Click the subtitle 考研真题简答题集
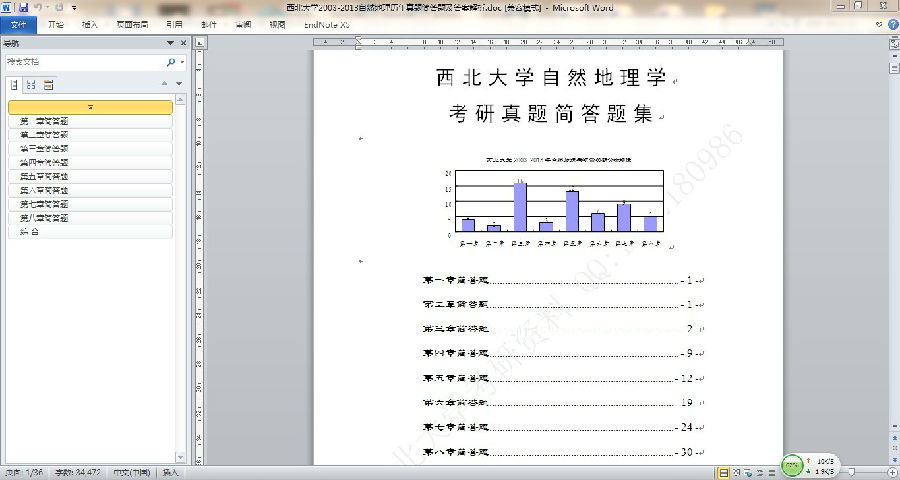 click(x=550, y=114)
